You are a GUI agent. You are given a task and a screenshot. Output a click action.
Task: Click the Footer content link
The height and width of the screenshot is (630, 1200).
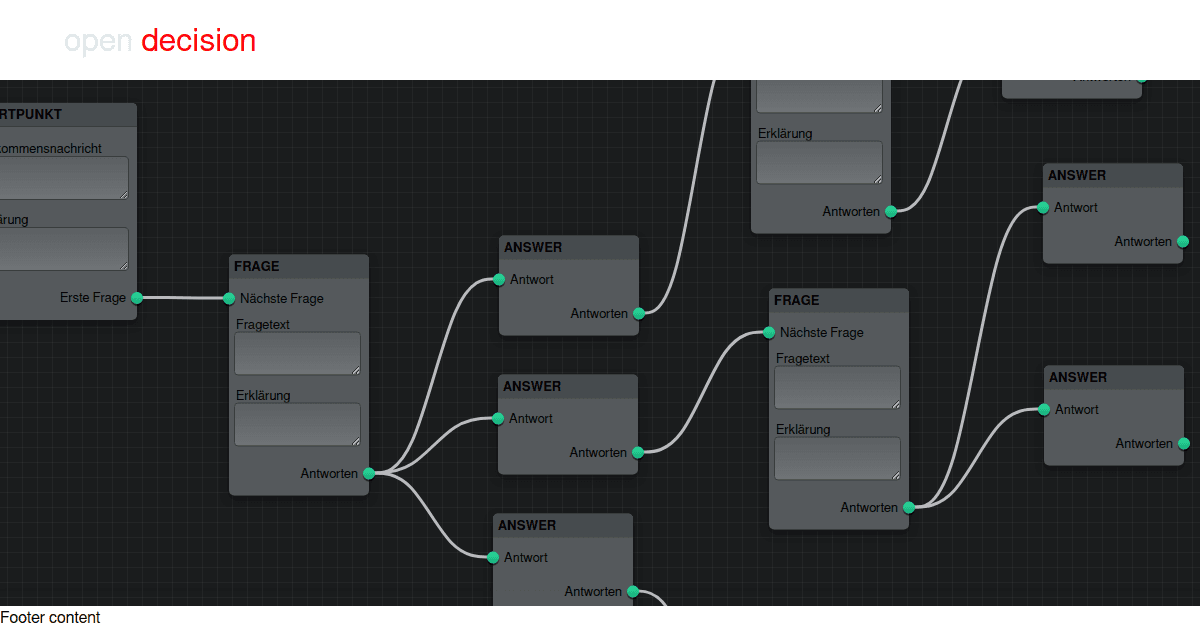tap(50, 617)
